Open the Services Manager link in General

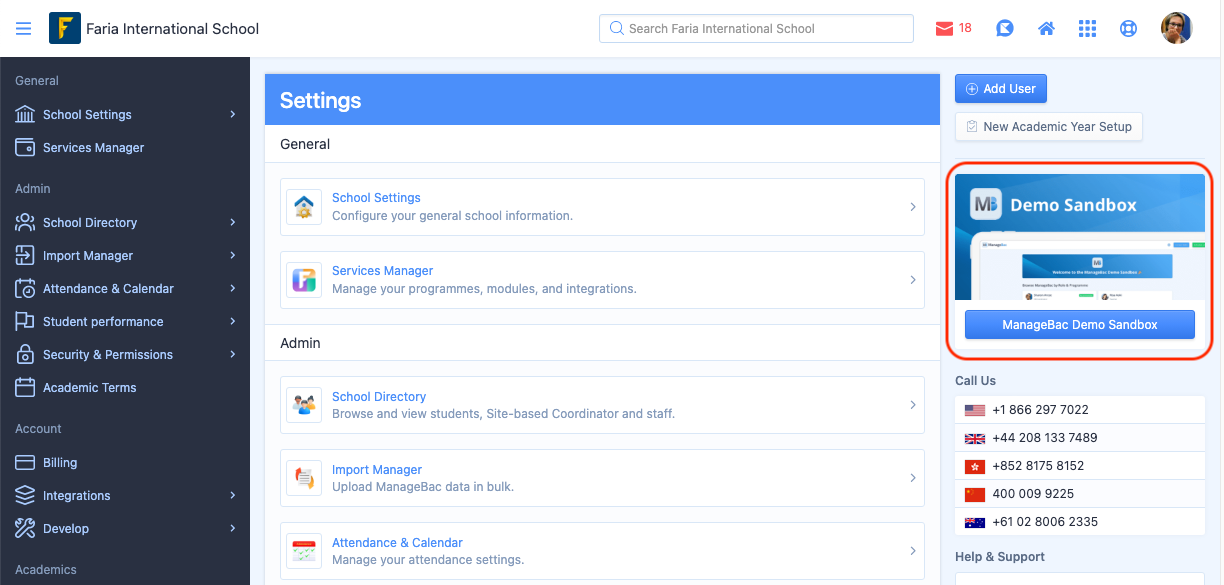pyautogui.click(x=383, y=271)
